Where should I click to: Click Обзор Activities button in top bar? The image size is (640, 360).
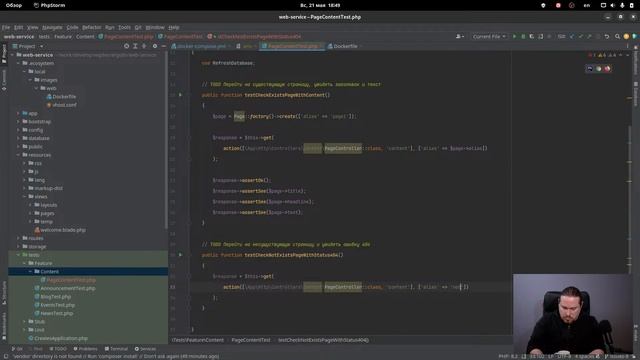(14, 5)
